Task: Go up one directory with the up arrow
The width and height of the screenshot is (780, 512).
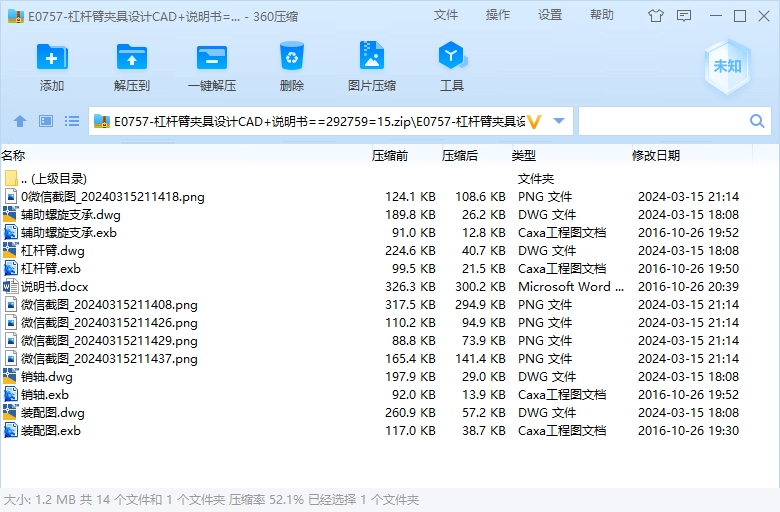Action: point(20,121)
